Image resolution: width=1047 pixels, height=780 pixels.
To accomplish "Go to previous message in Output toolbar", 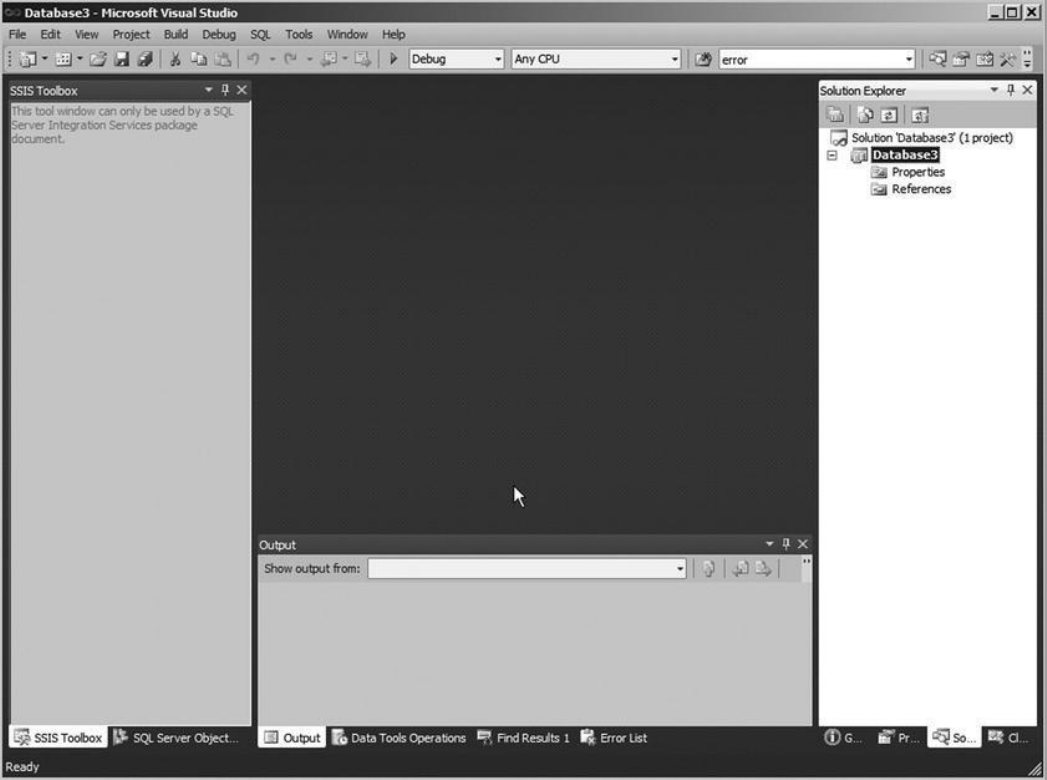I will [x=740, y=568].
